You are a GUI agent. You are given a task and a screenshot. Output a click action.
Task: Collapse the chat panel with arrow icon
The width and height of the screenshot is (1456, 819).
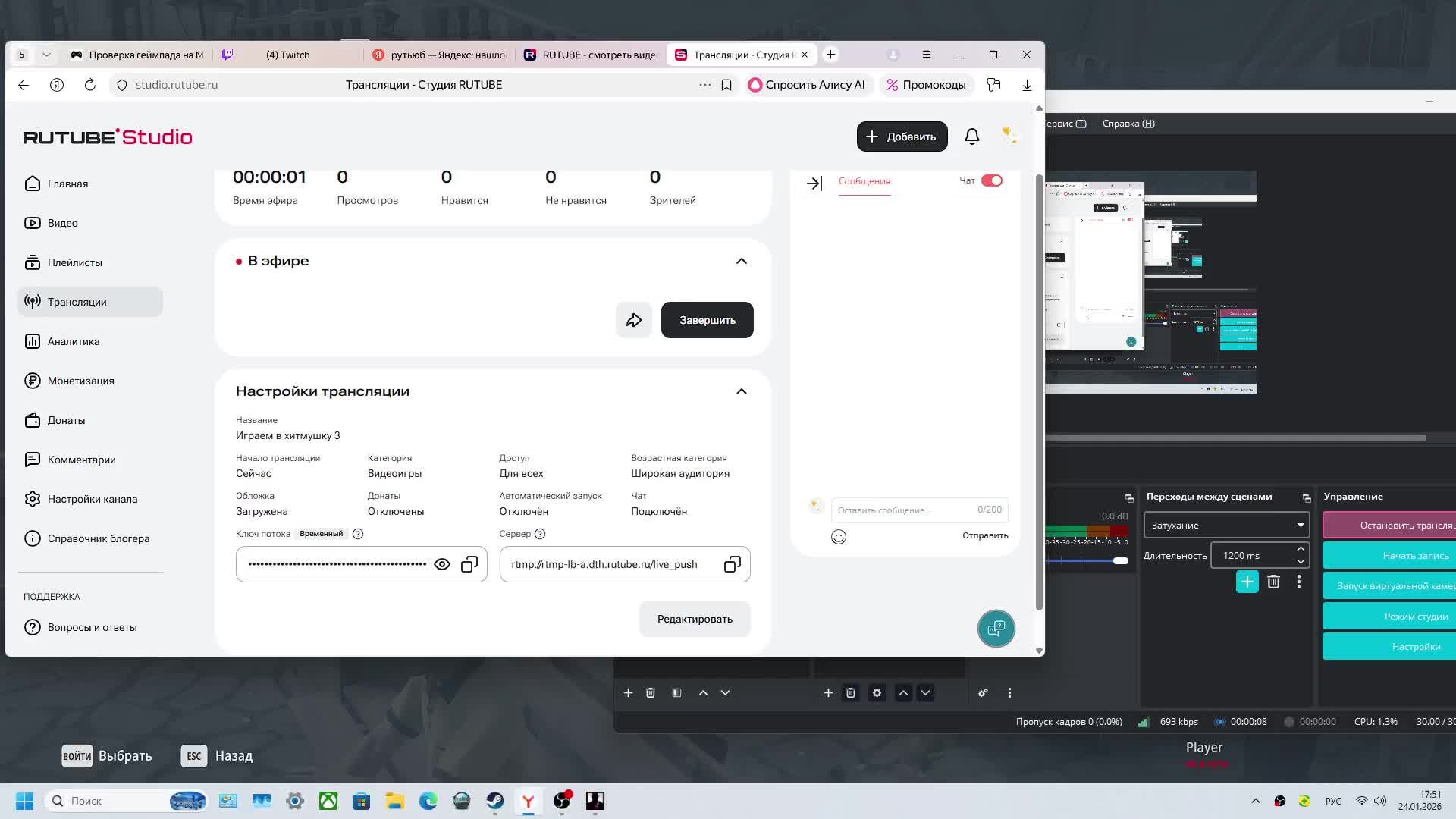(x=814, y=184)
